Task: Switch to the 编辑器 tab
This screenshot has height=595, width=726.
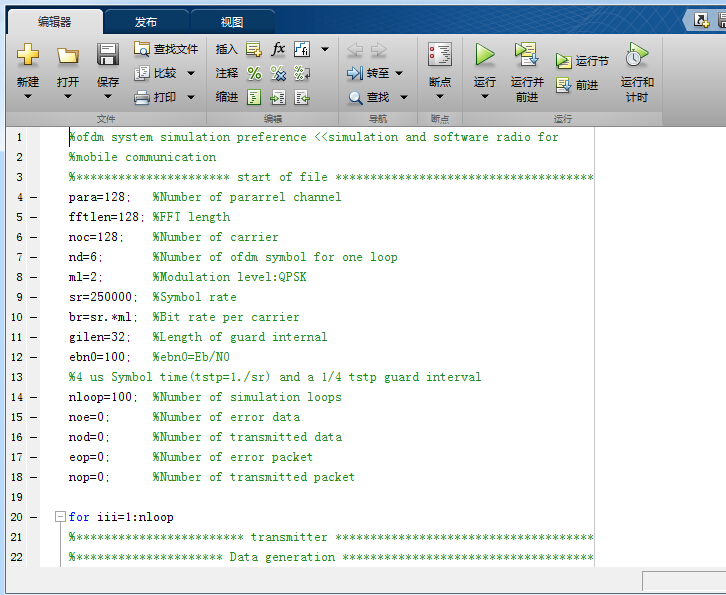Action: [x=55, y=22]
